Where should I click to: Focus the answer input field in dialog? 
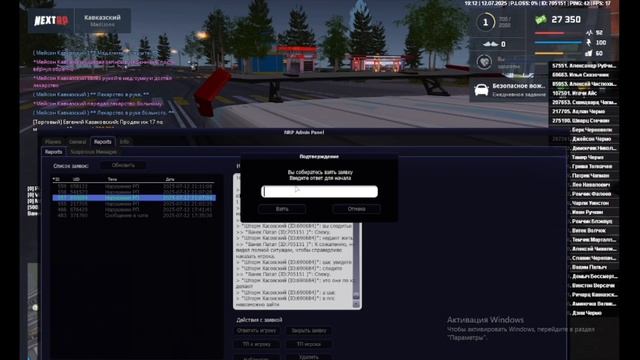(x=319, y=191)
